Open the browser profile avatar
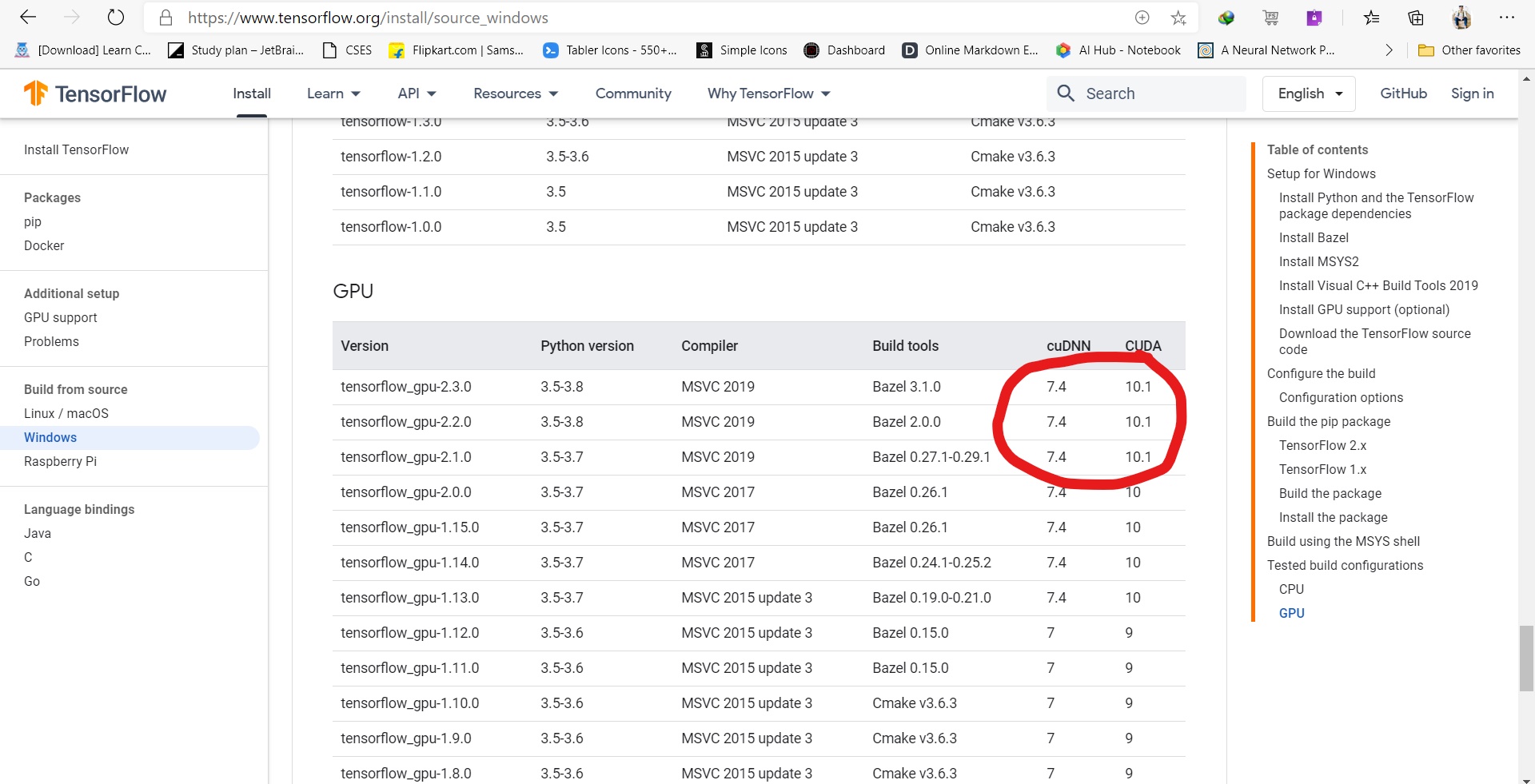This screenshot has width=1535, height=784. pos(1462,17)
